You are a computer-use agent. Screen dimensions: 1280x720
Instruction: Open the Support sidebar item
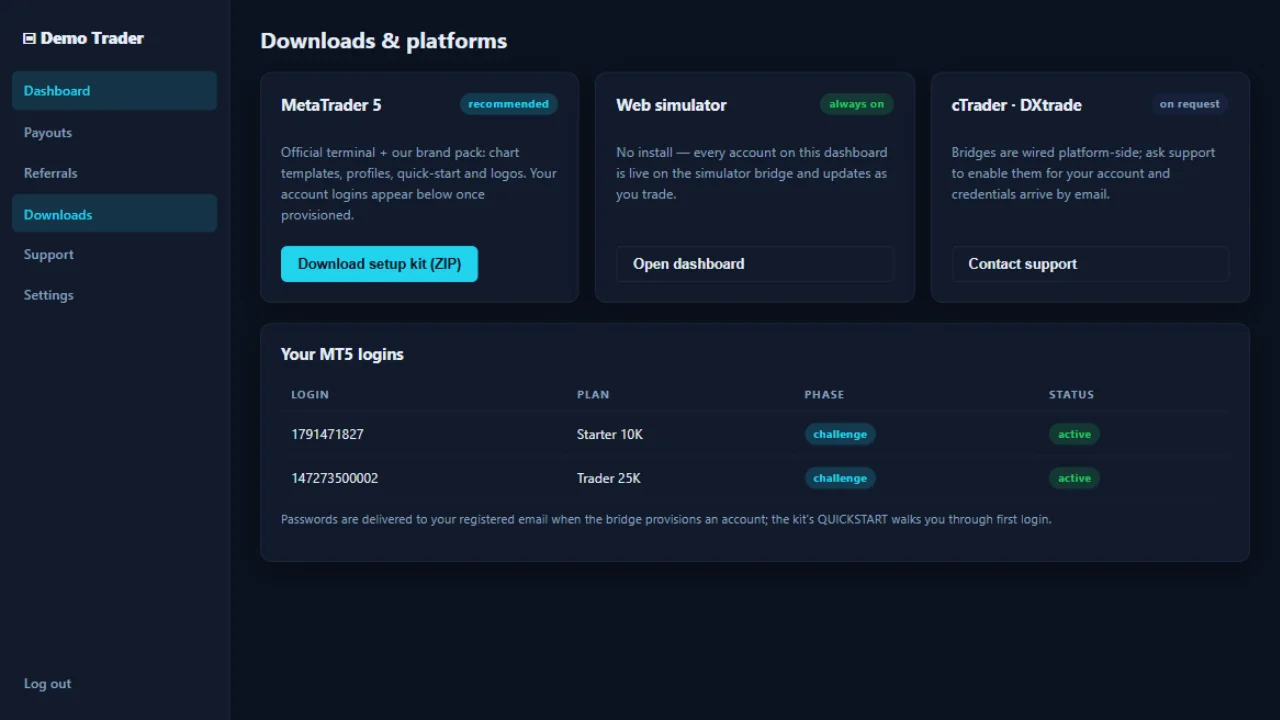[114, 255]
